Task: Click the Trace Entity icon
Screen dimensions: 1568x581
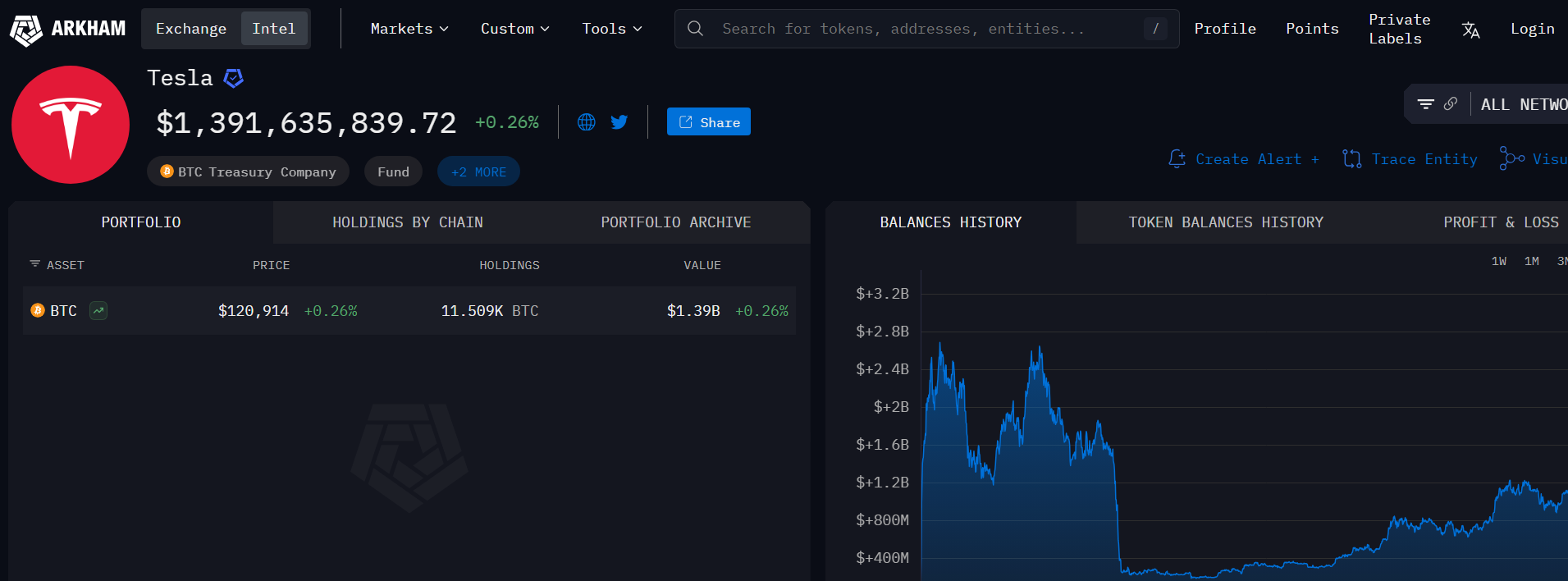Action: (x=1351, y=158)
